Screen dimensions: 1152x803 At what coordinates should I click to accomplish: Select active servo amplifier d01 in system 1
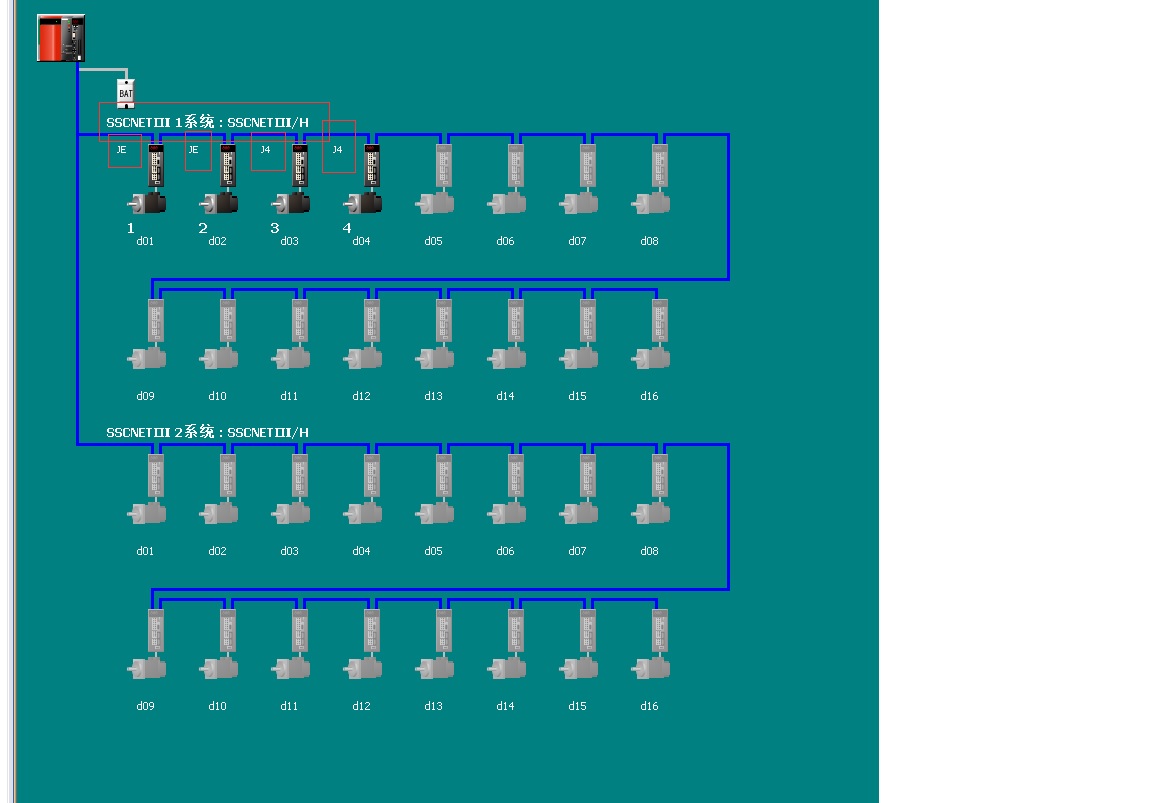pos(155,166)
